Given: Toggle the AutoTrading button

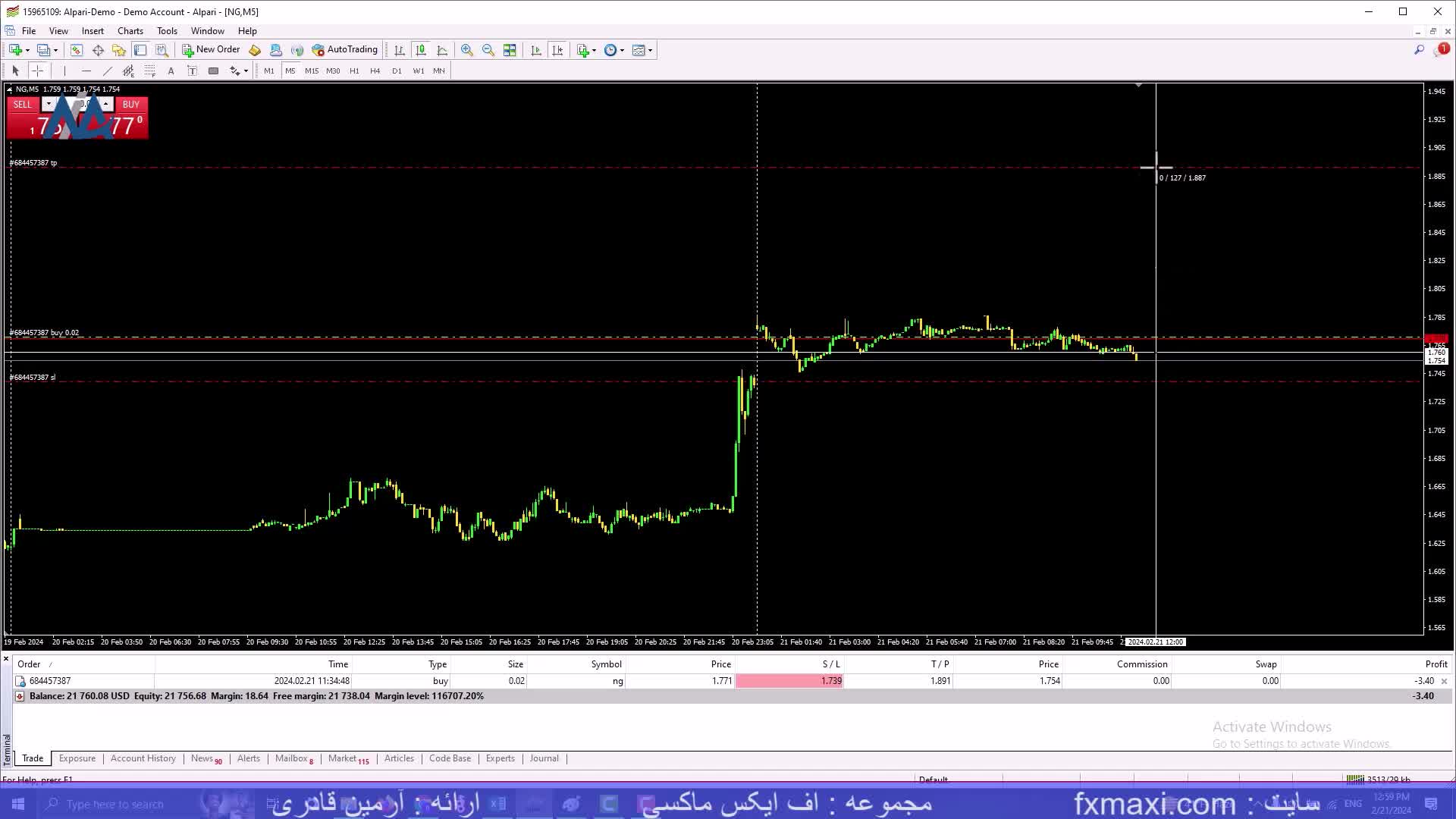Looking at the screenshot, I should [345, 50].
